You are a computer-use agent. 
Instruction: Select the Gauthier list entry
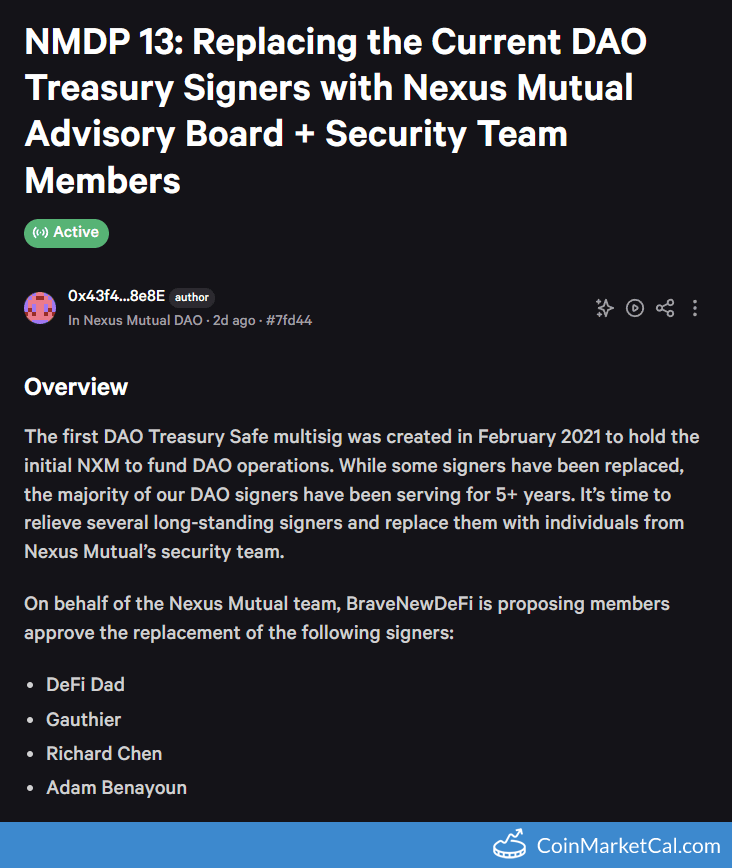point(83,719)
